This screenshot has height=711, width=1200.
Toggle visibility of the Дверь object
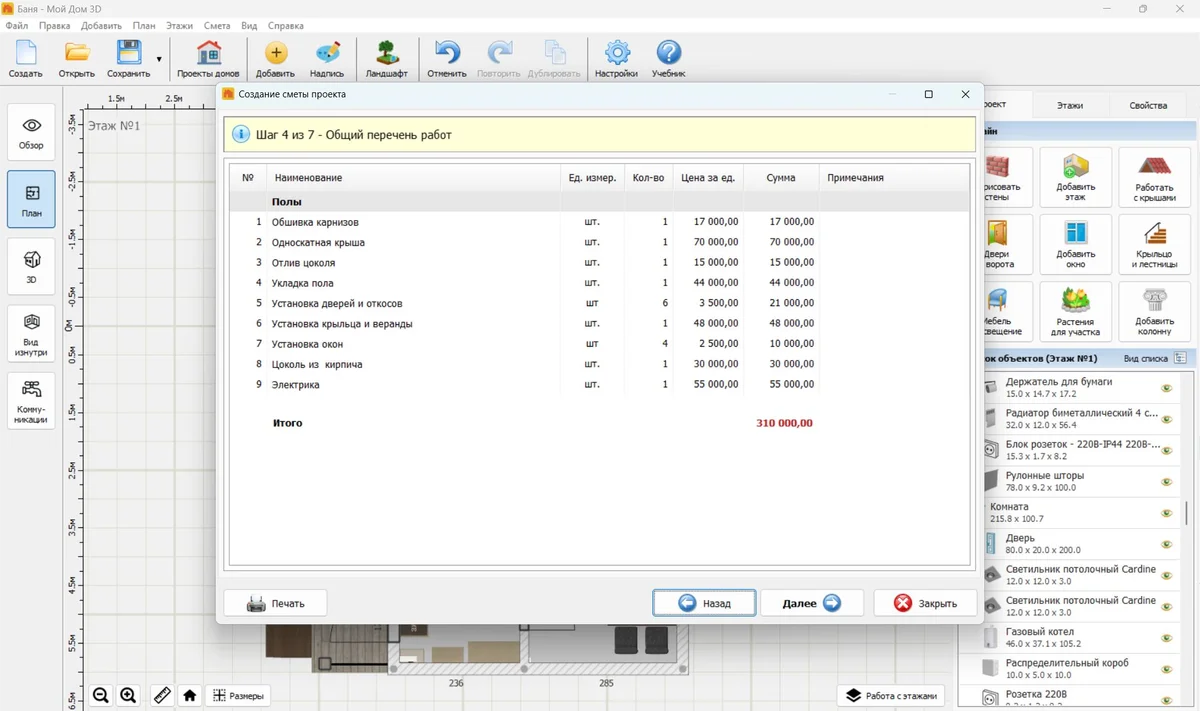1166,545
